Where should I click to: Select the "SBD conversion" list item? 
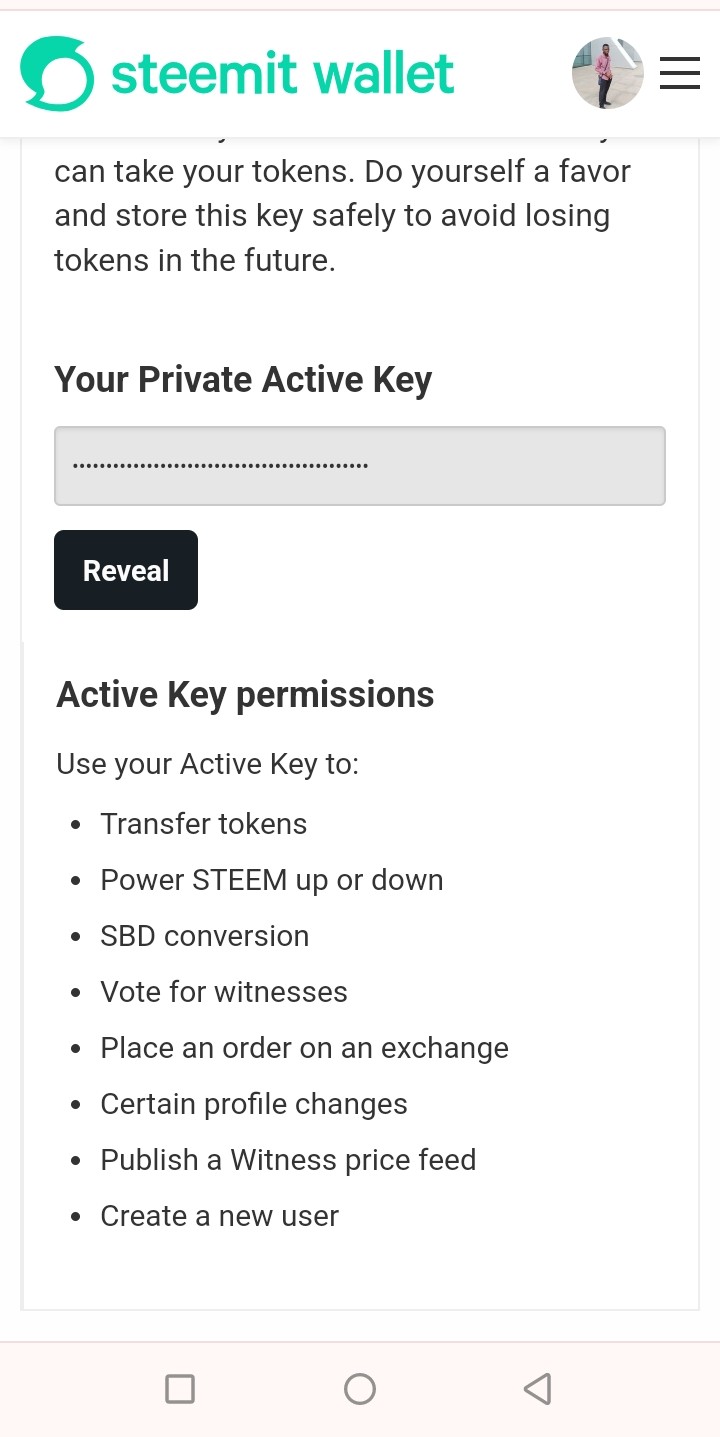pyautogui.click(x=205, y=936)
